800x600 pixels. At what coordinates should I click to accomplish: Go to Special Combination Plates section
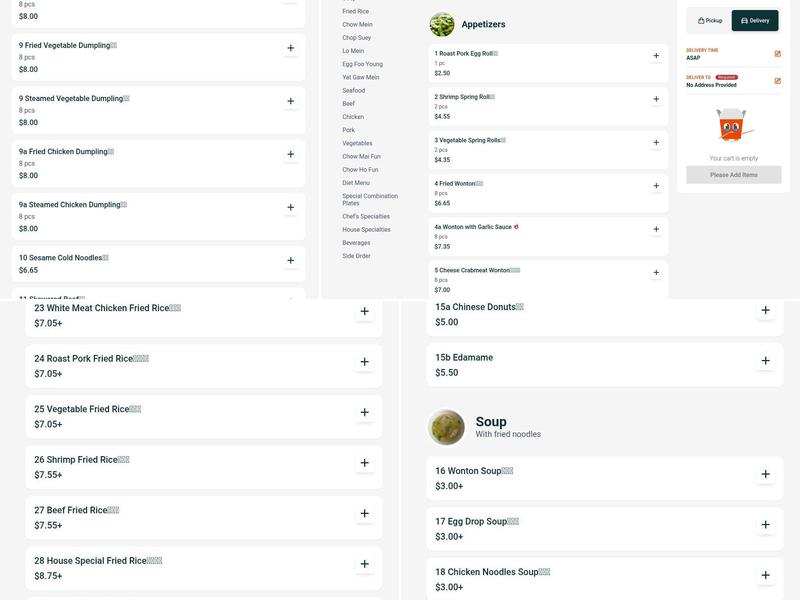click(370, 199)
